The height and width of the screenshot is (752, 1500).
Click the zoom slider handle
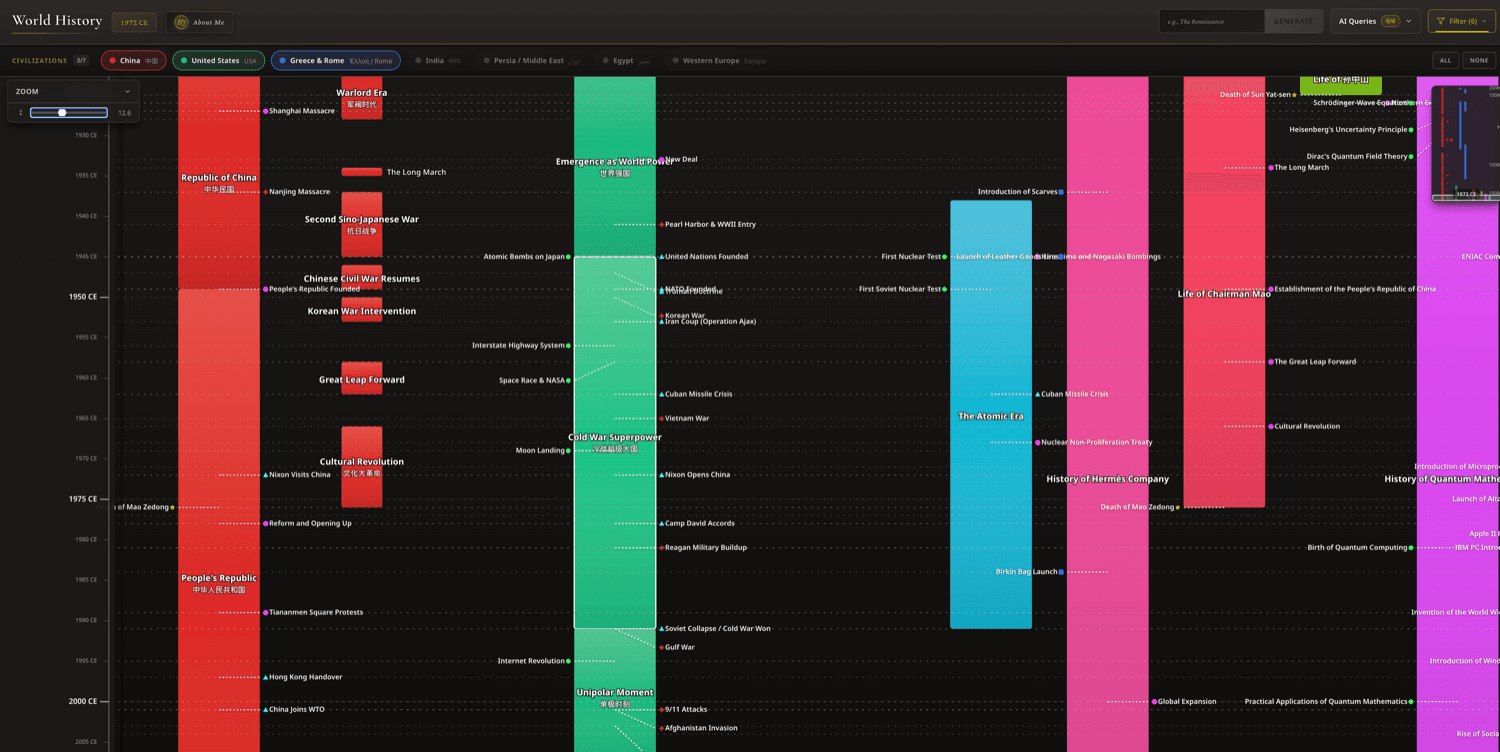(x=62, y=113)
